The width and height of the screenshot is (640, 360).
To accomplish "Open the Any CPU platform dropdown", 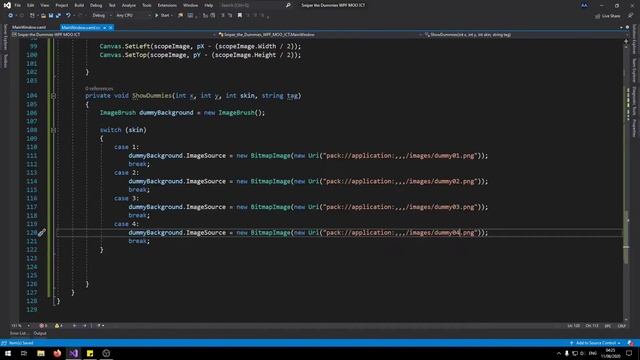I will [x=133, y=16].
